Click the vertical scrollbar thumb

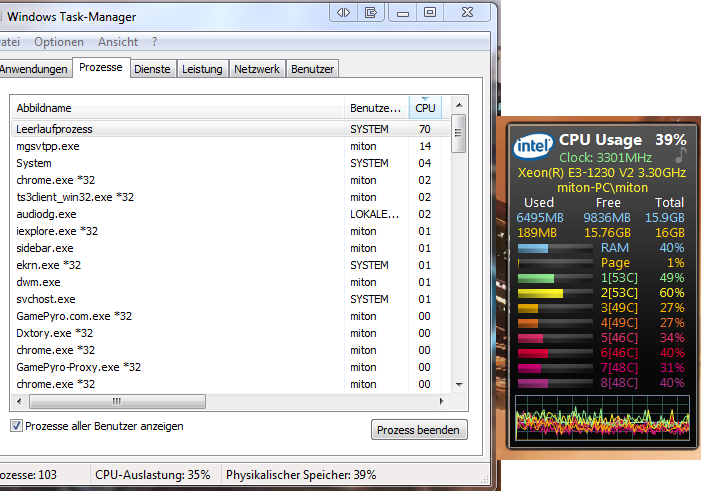(459, 133)
